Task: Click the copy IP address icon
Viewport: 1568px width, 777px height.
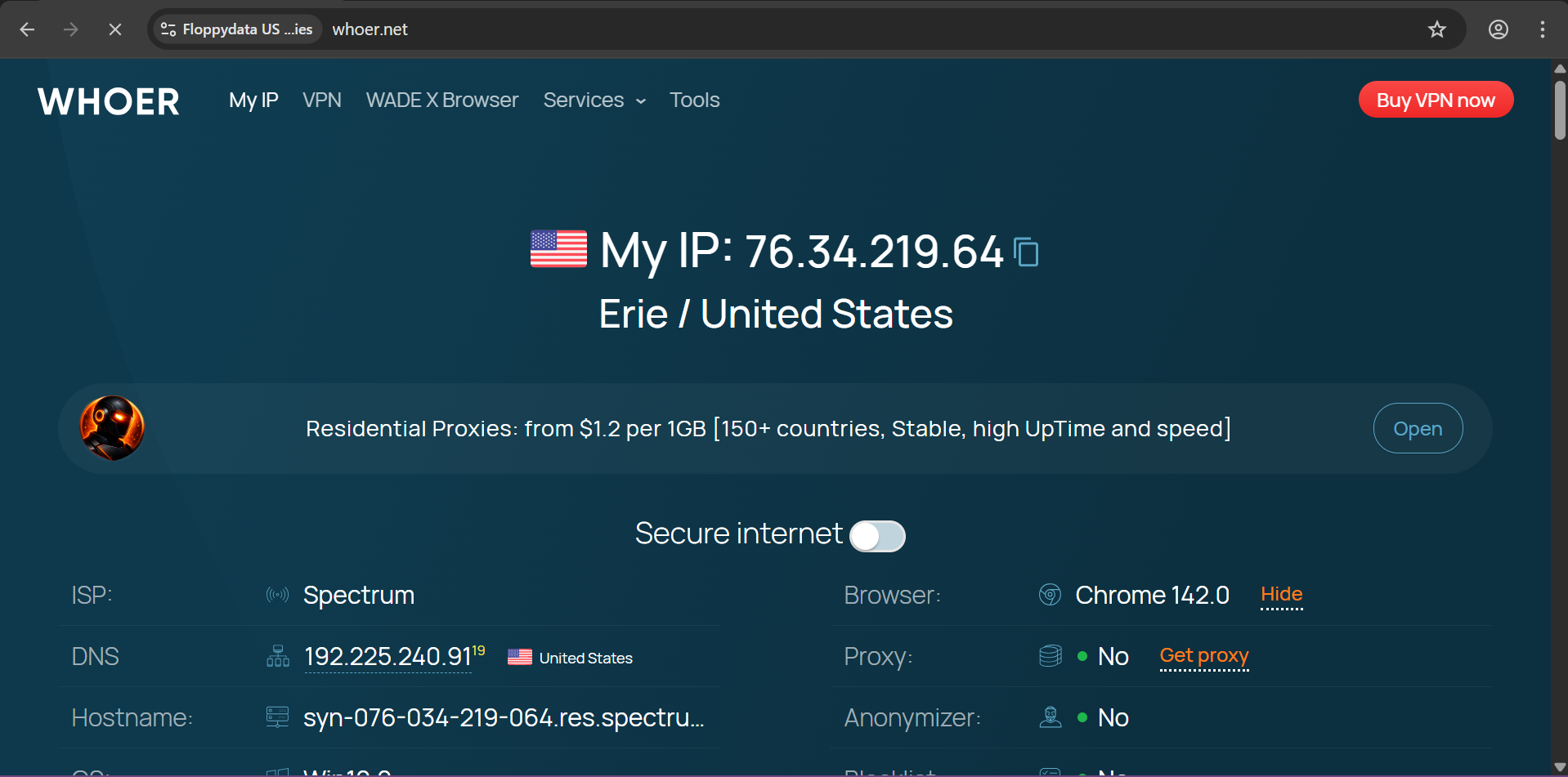Action: tap(1026, 252)
